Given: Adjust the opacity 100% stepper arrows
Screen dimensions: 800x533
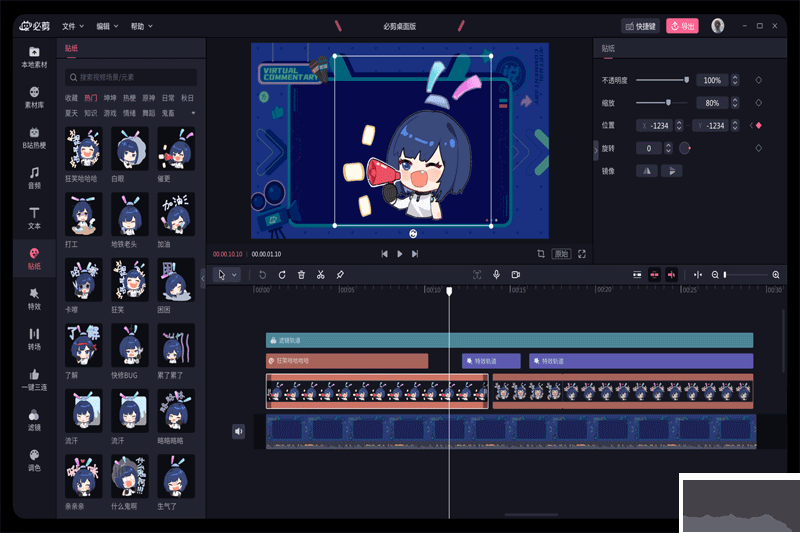Looking at the screenshot, I should point(735,80).
